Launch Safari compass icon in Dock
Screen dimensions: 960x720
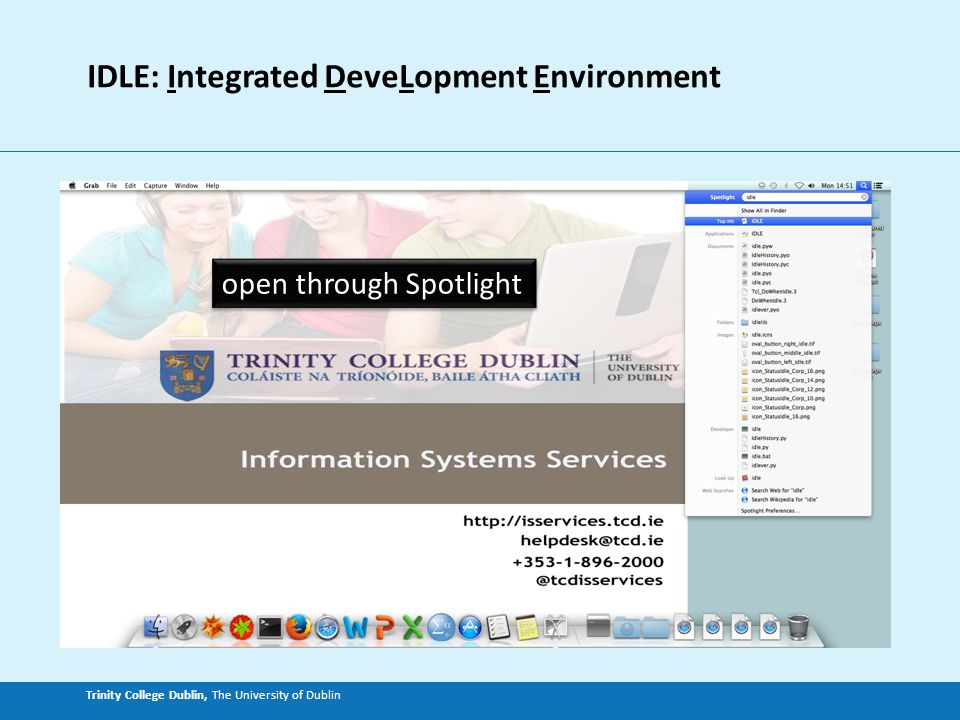(327, 628)
